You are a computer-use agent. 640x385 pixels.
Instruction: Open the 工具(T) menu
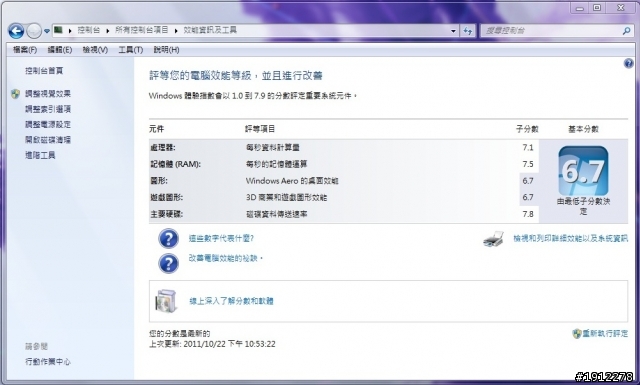click(130, 50)
